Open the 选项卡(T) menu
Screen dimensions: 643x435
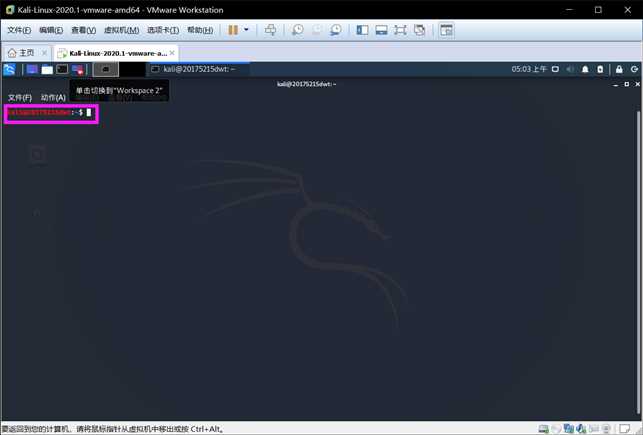tap(163, 30)
